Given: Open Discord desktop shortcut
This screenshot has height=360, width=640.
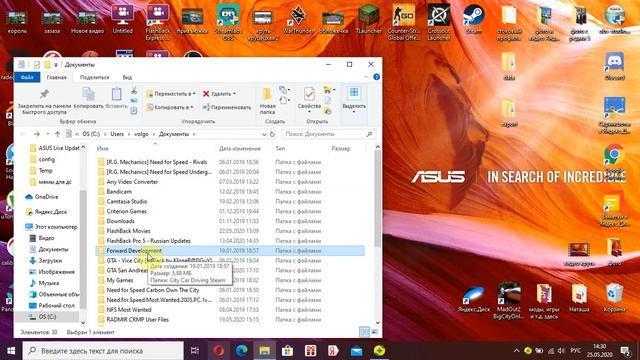Looking at the screenshot, I should [x=615, y=66].
